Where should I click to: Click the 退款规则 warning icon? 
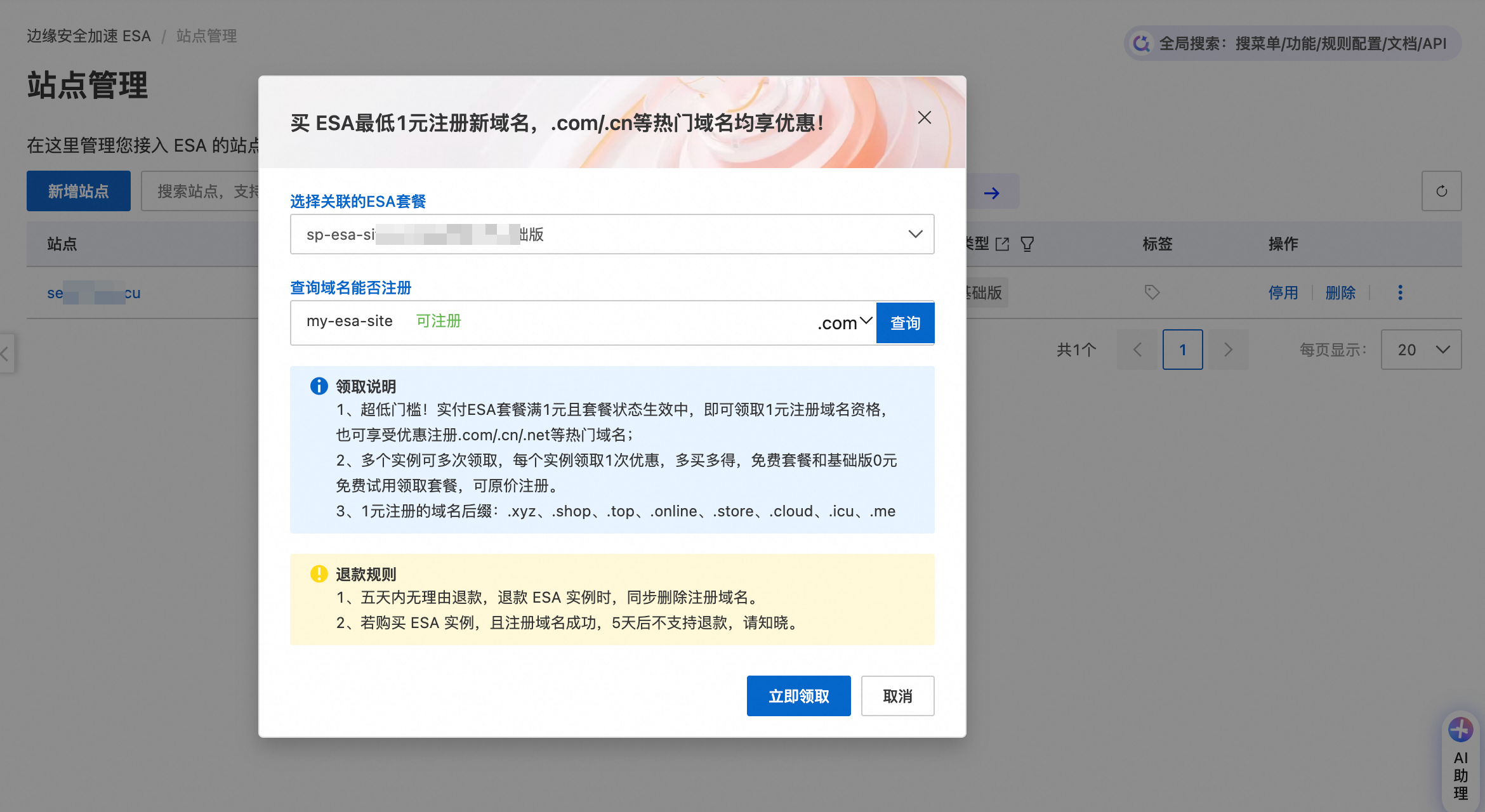click(x=319, y=573)
